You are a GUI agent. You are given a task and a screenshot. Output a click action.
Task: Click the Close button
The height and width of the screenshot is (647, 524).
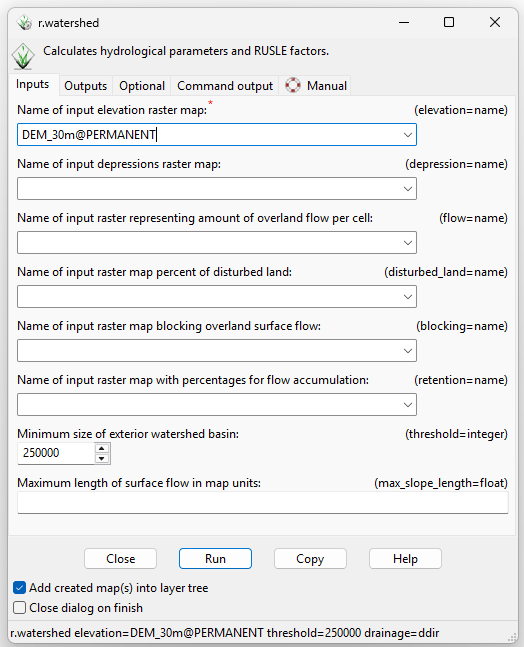(120, 558)
